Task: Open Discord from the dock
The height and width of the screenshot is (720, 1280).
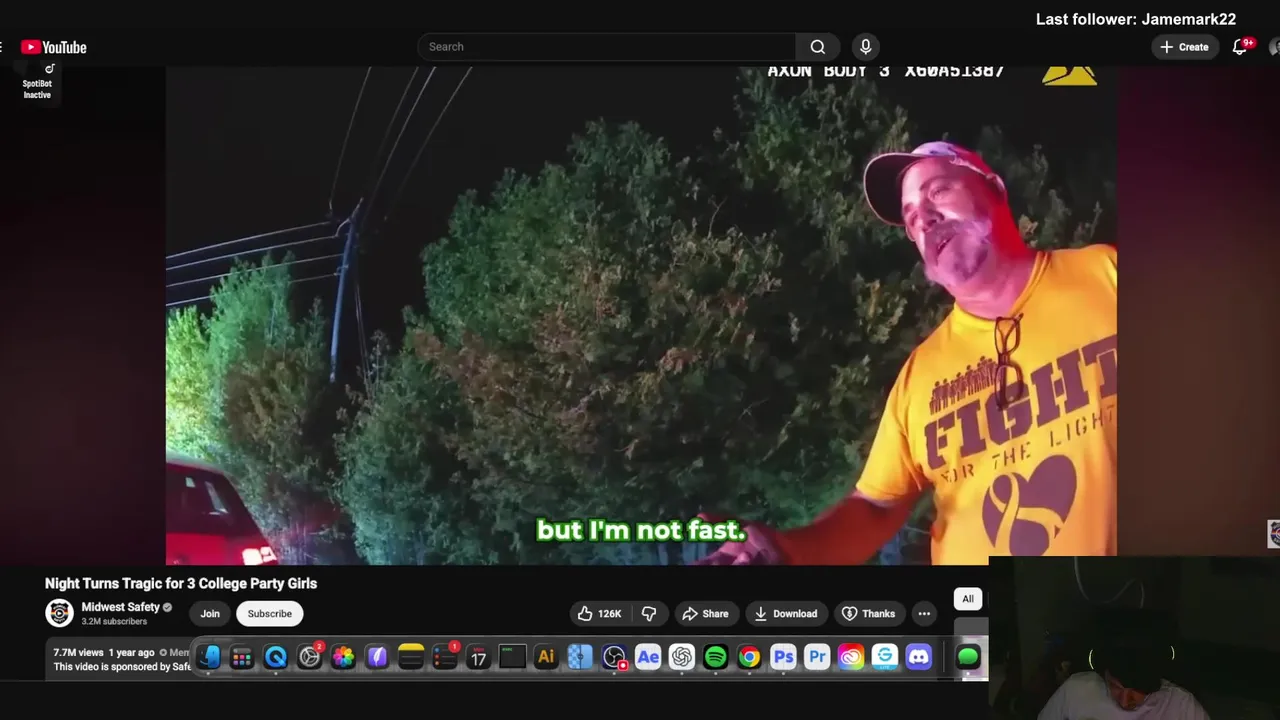Action: (x=918, y=657)
